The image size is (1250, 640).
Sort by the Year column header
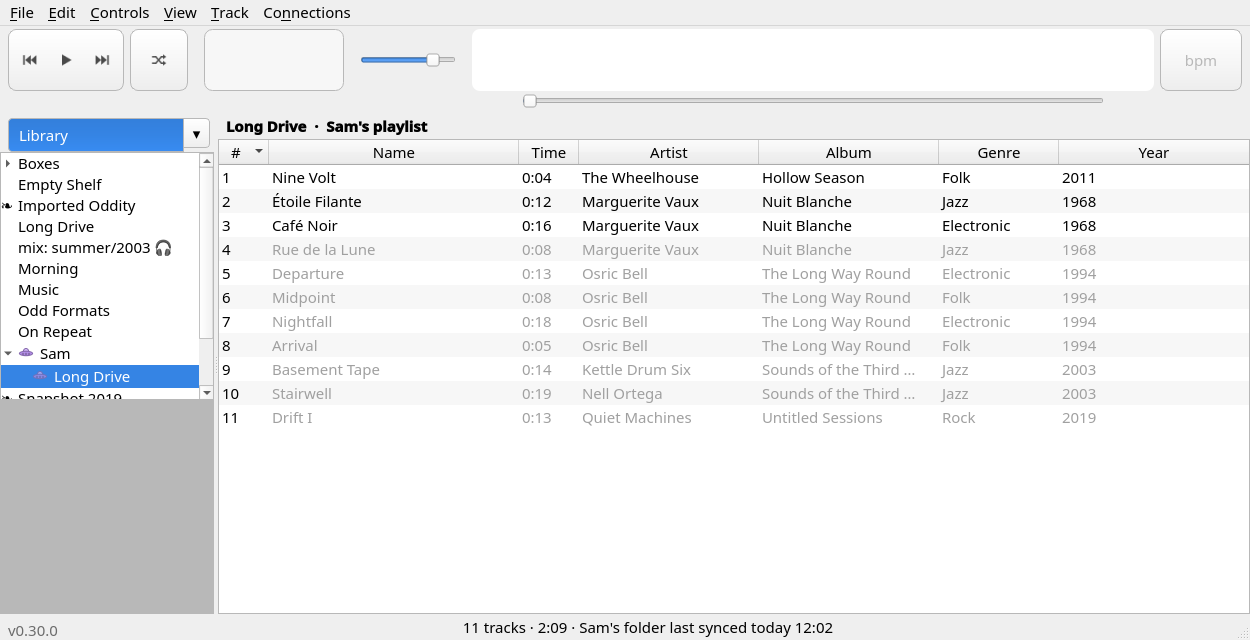pos(1154,153)
